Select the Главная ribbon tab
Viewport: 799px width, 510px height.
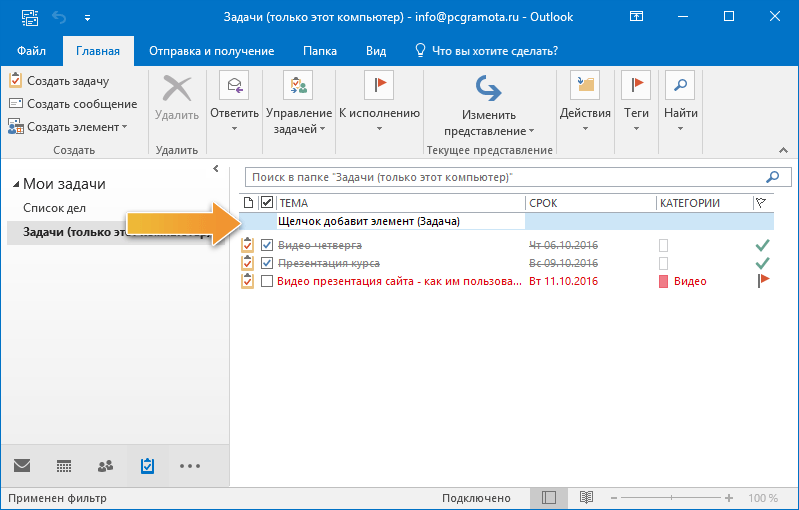(x=98, y=51)
